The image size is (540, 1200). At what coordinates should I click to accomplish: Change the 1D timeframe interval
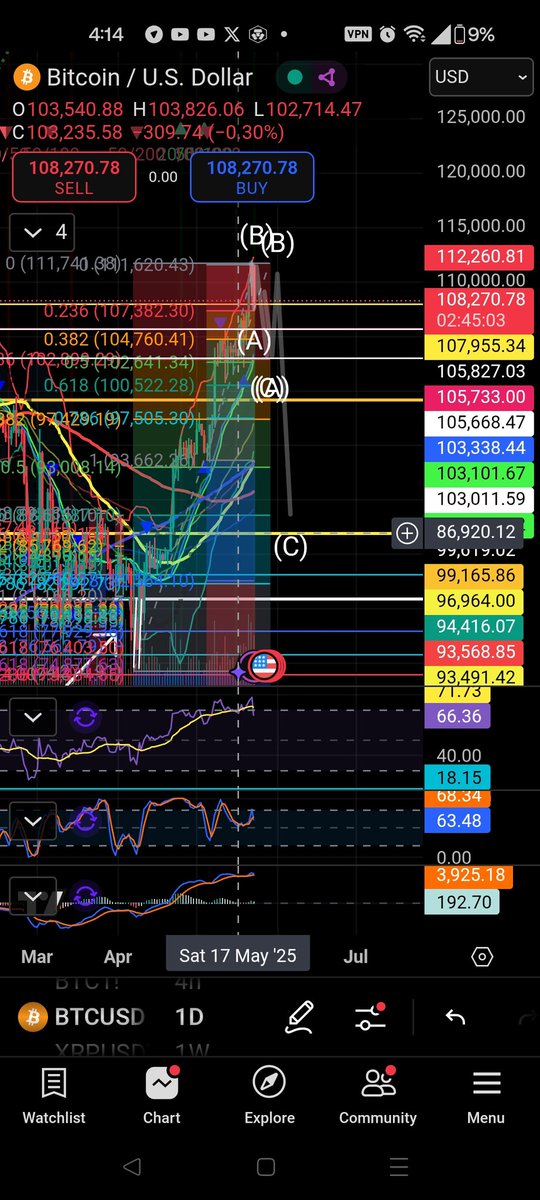[x=189, y=1017]
